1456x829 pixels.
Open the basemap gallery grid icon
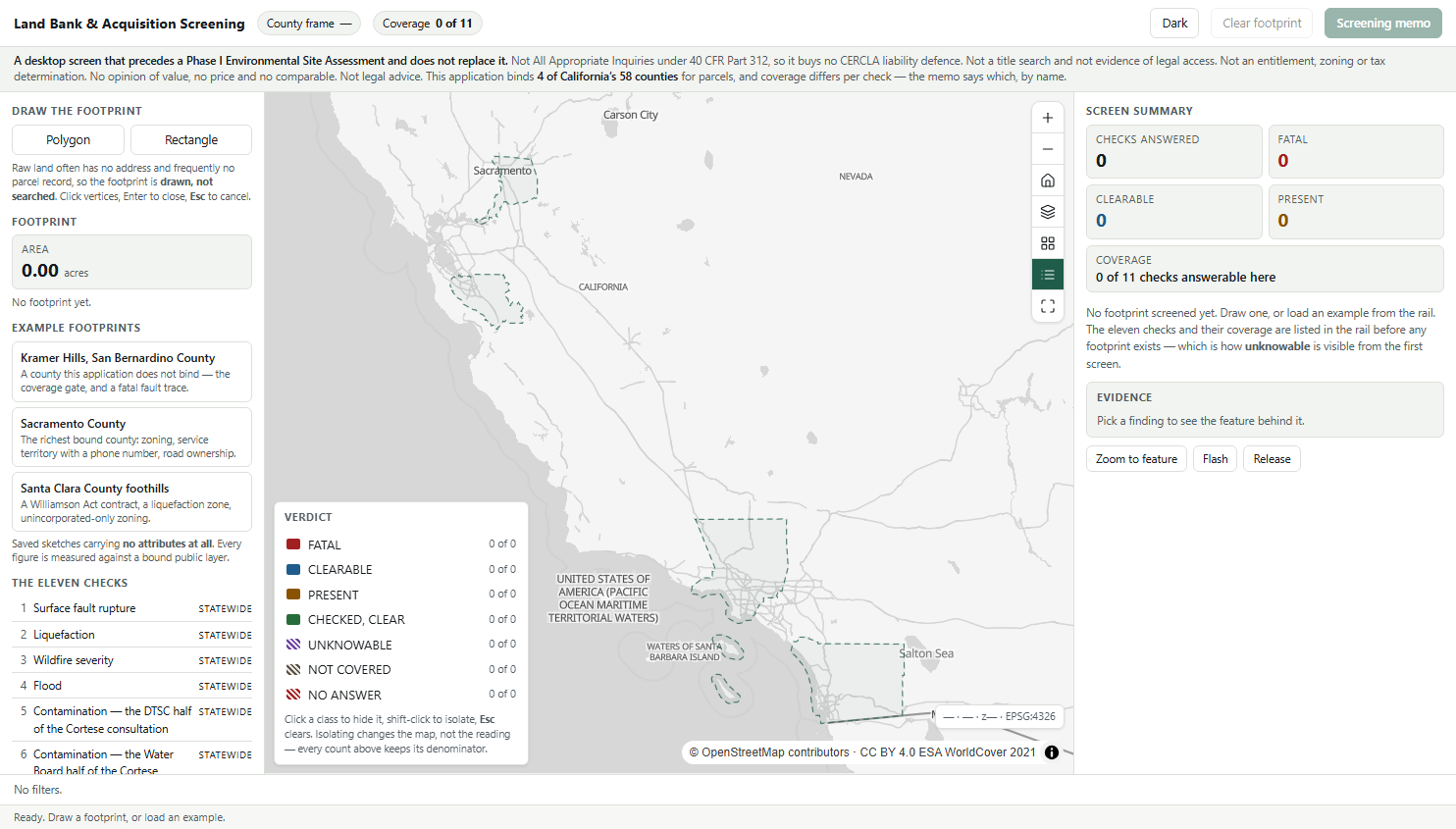[x=1048, y=243]
